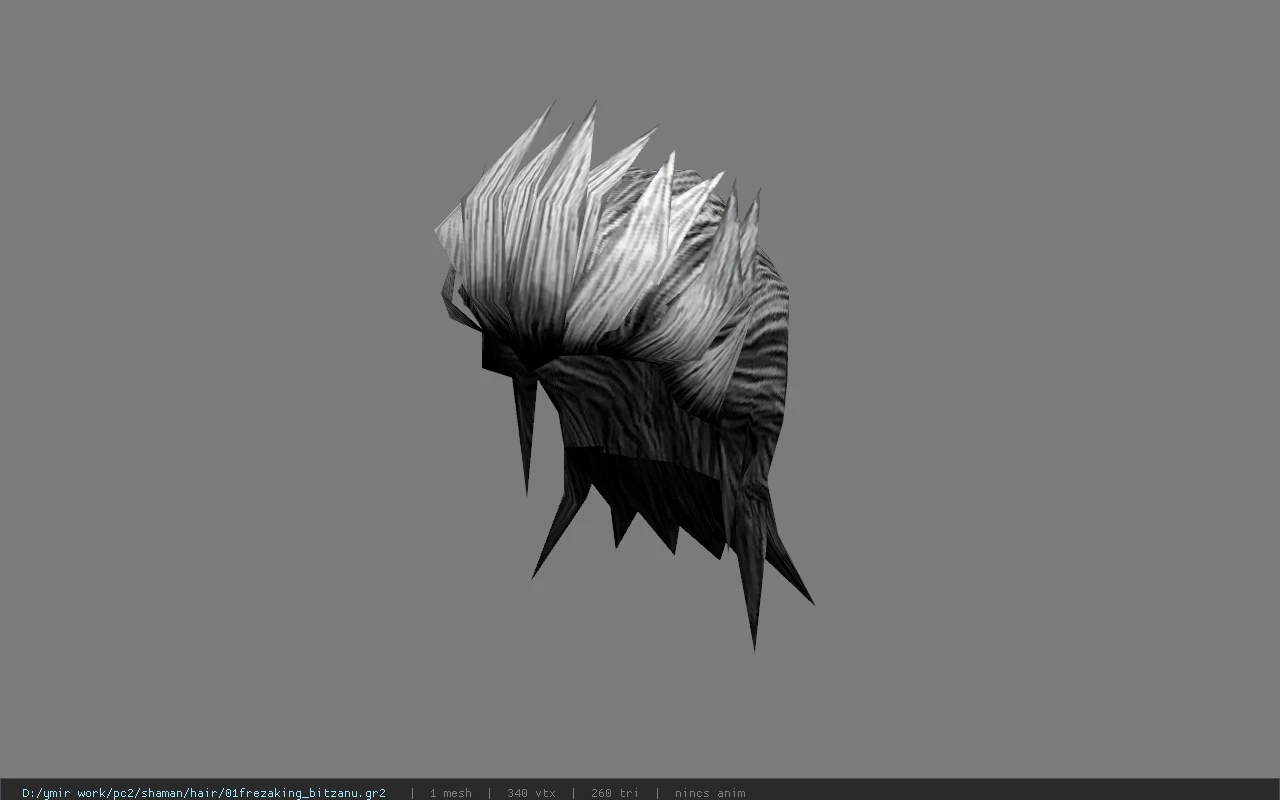Click the '340 vtx' vertex count
The height and width of the screenshot is (800, 1280).
click(x=531, y=793)
